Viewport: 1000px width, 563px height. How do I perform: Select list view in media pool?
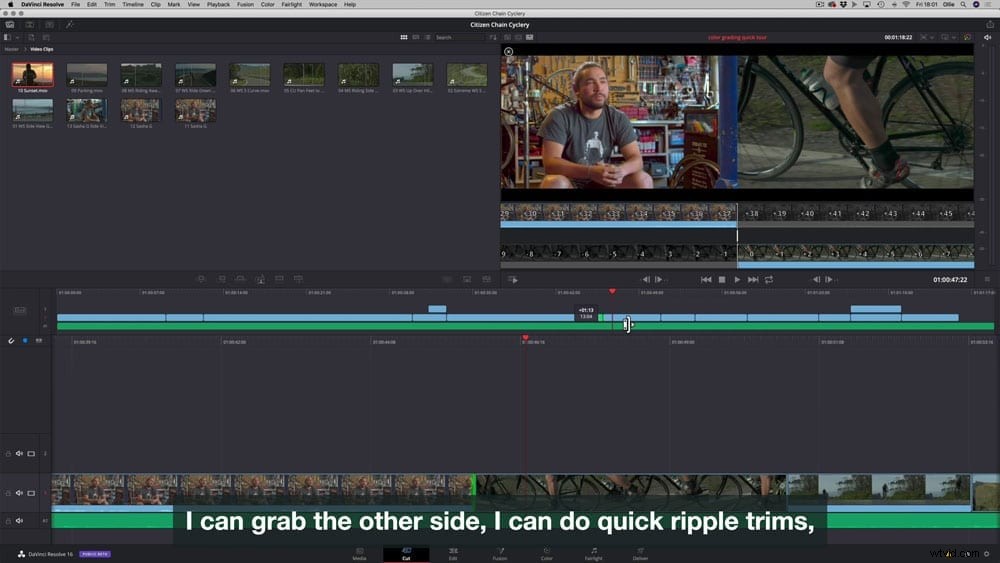(427, 38)
